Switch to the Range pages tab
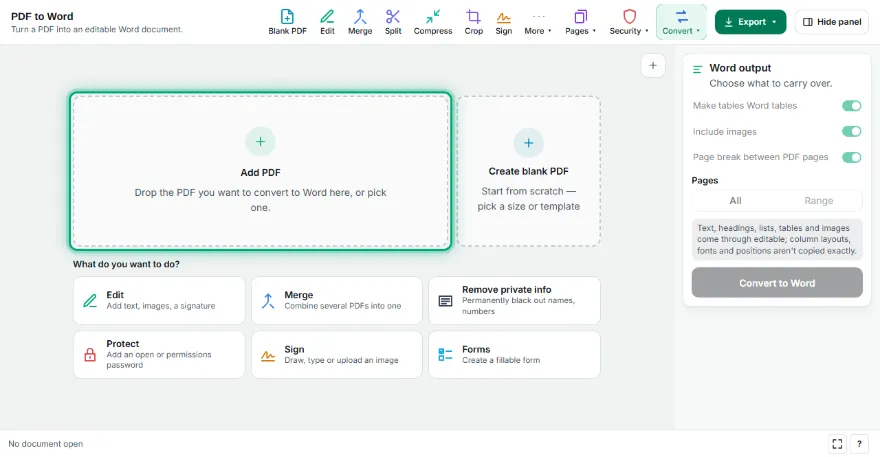Image resolution: width=880 pixels, height=457 pixels. coord(819,200)
